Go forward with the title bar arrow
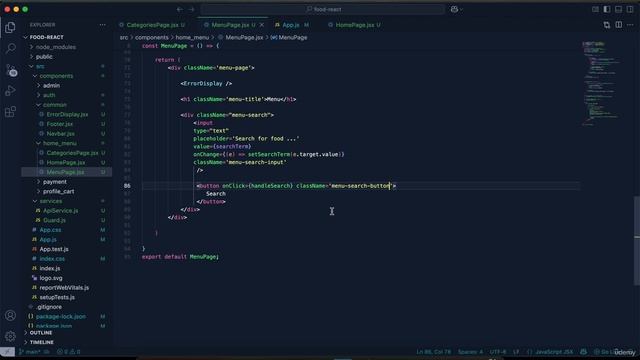The width and height of the screenshot is (640, 360). coord(191,9)
